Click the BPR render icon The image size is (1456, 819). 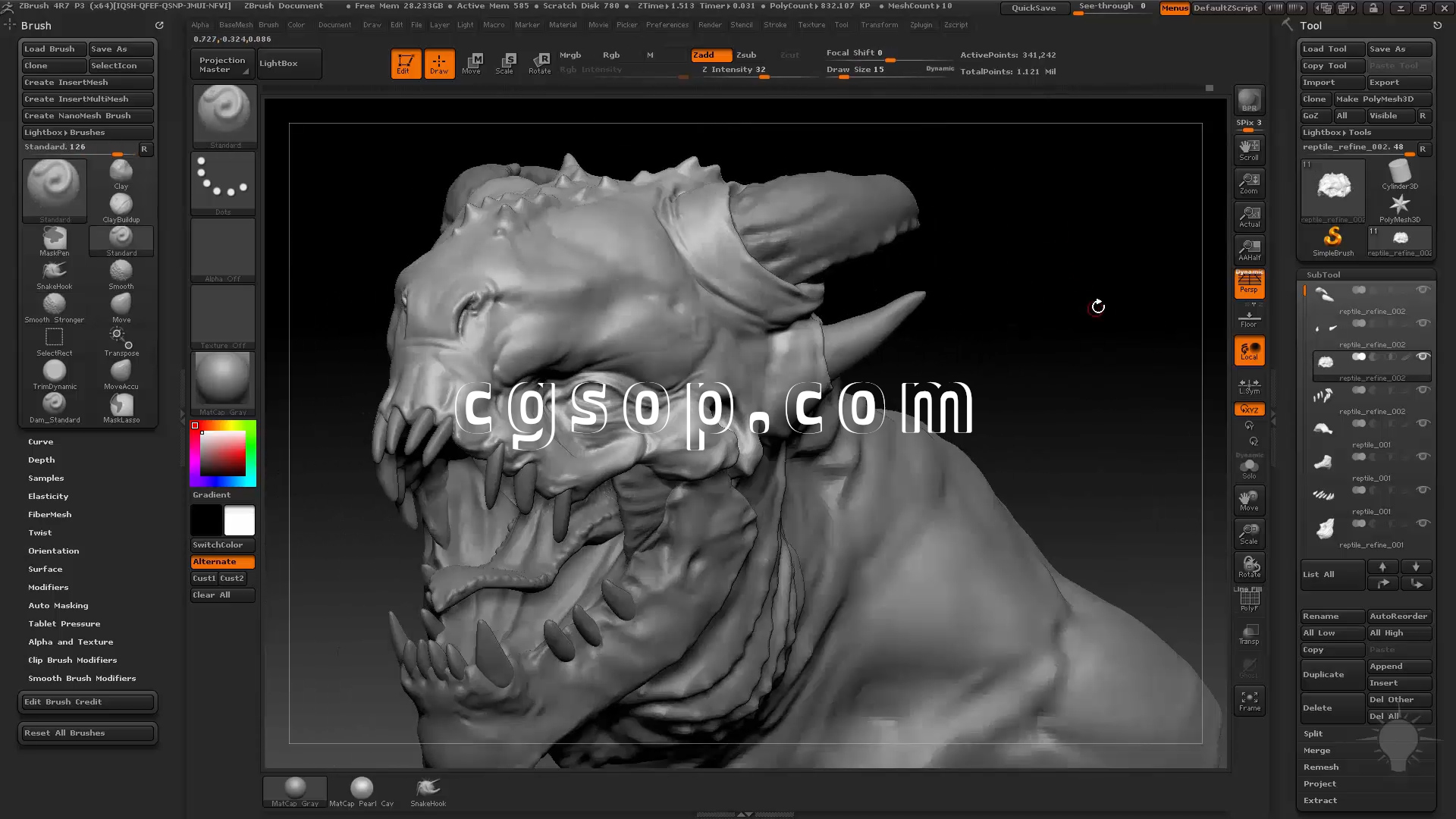(x=1249, y=101)
